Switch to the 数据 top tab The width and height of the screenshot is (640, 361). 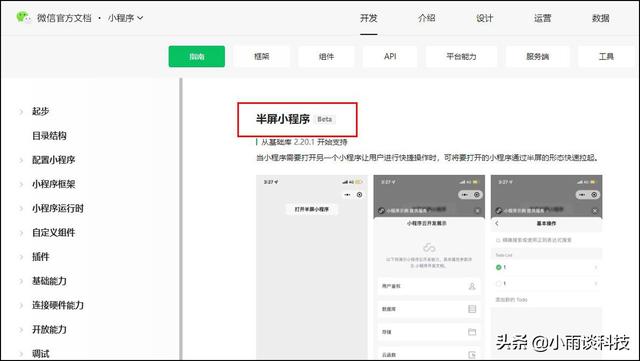tap(600, 18)
